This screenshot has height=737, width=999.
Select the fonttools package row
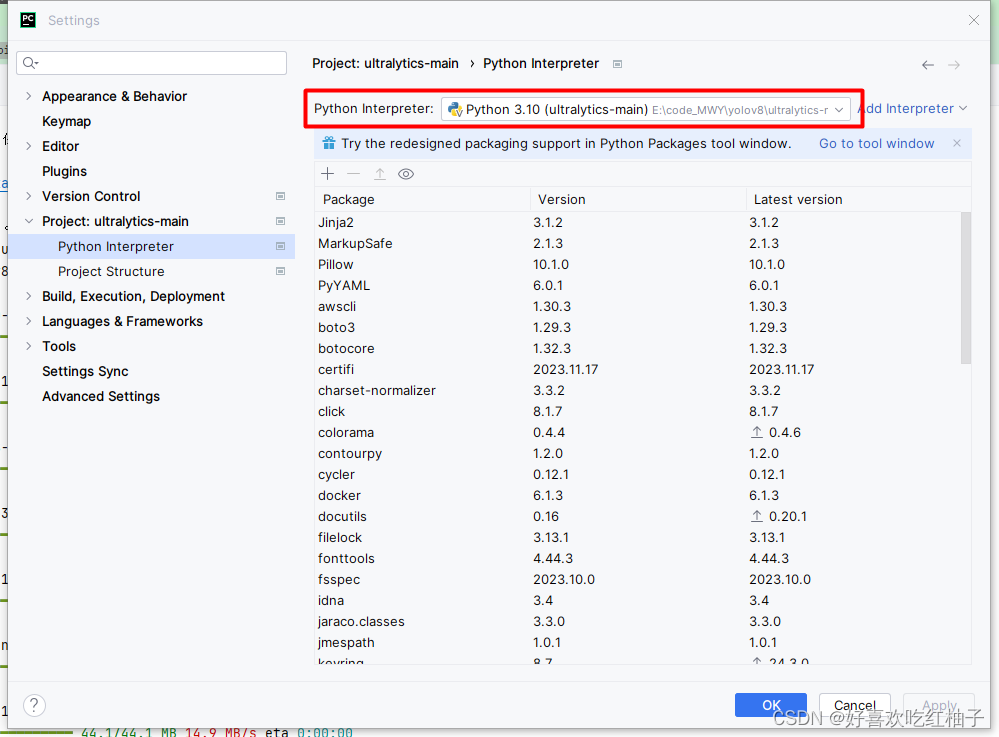[638, 559]
